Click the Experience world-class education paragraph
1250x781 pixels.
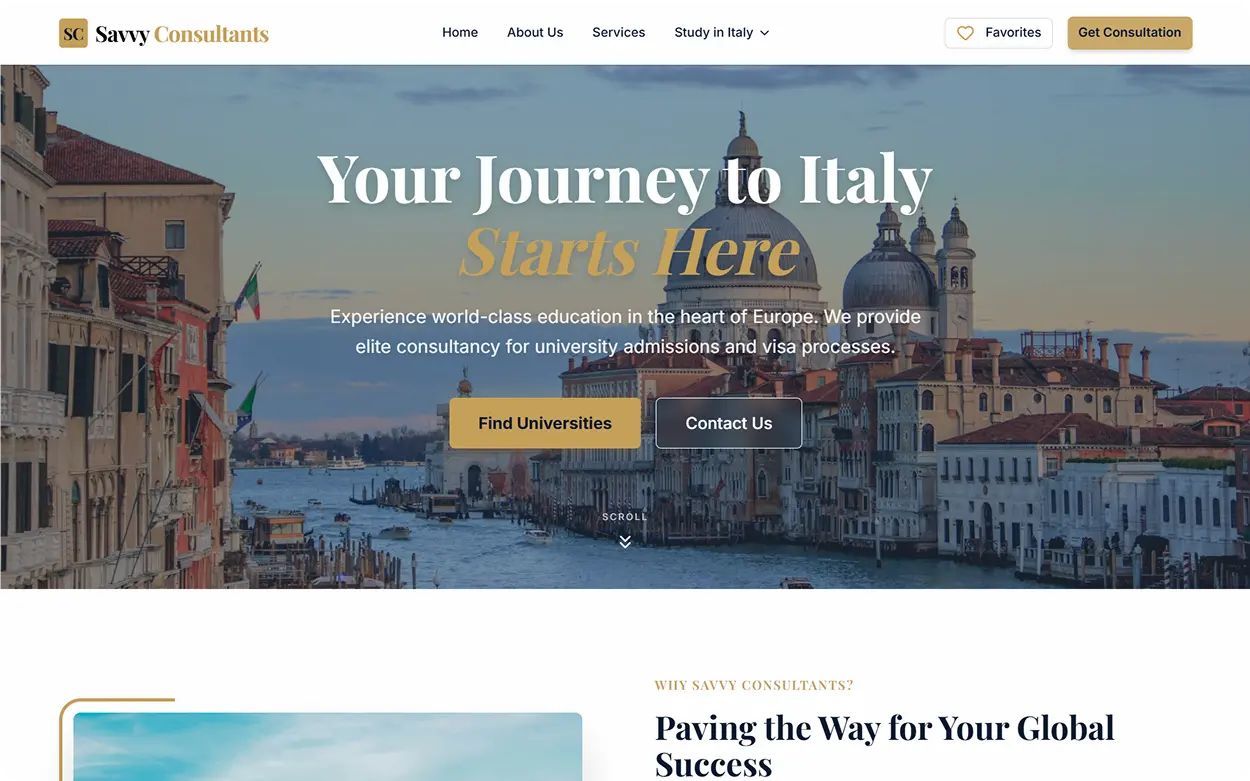click(x=625, y=332)
